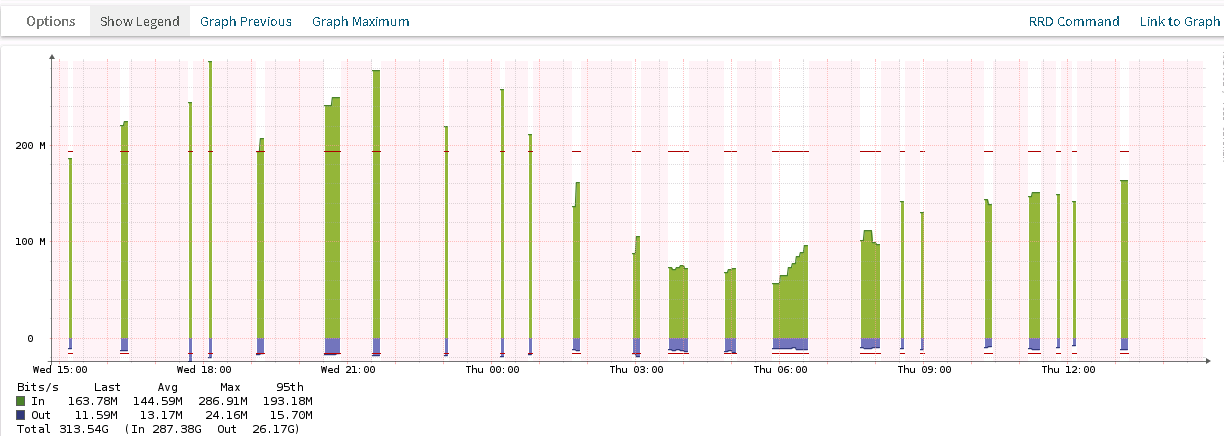The width and height of the screenshot is (1224, 436).
Task: Click the Thu 12:00 axis label
Action: [1068, 370]
